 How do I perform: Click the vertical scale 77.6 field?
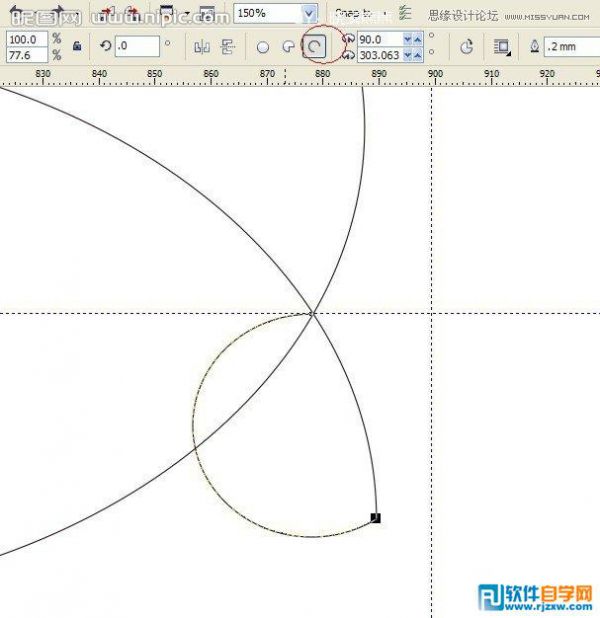[x=27, y=55]
